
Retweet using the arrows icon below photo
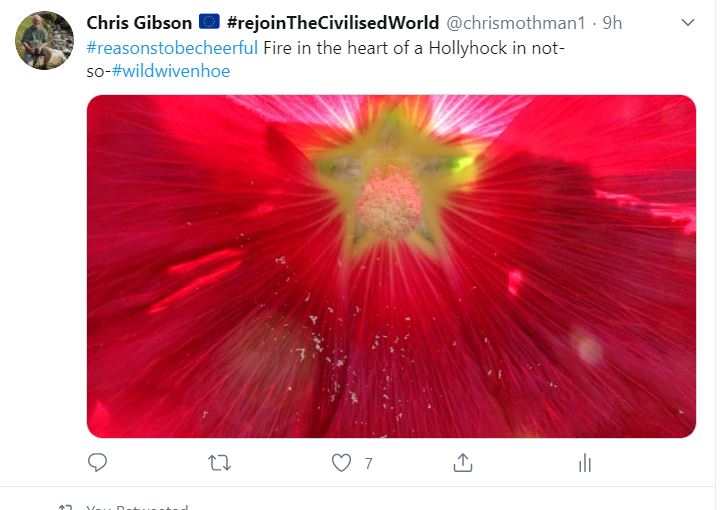pyautogui.click(x=219, y=463)
